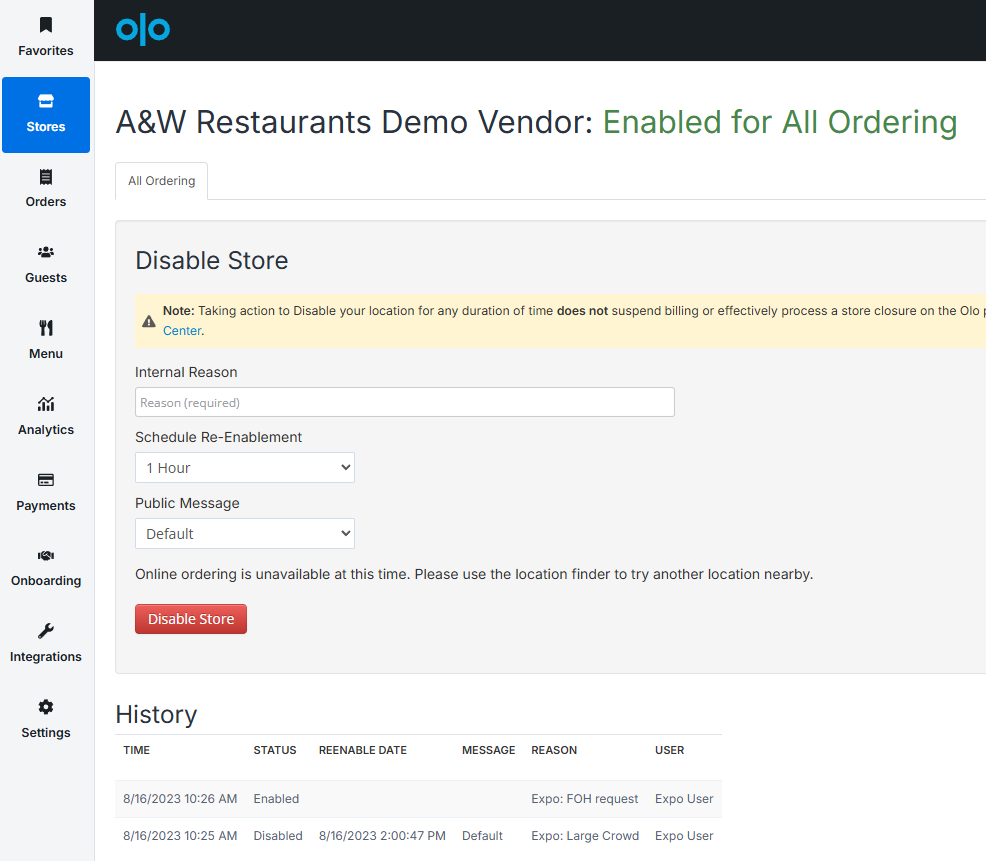This screenshot has height=861, width=986.
Task: Expand the Schedule Re-Enablement 1 Hour dropdown
Action: click(245, 467)
